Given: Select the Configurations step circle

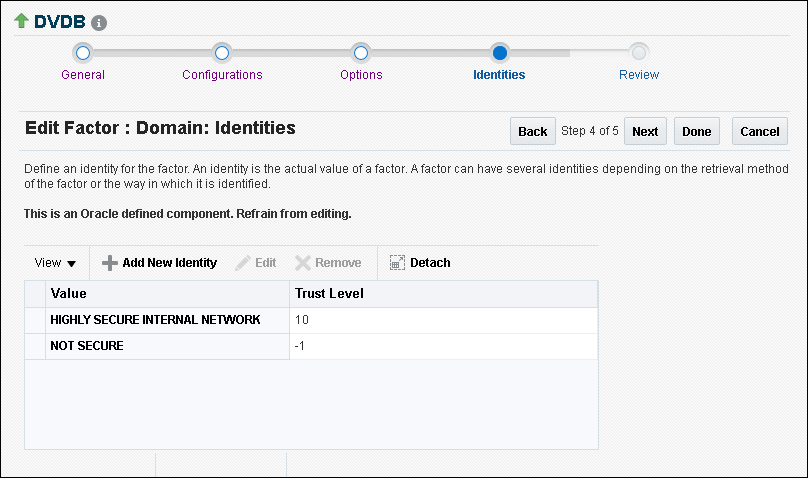Looking at the screenshot, I should pos(222,52).
